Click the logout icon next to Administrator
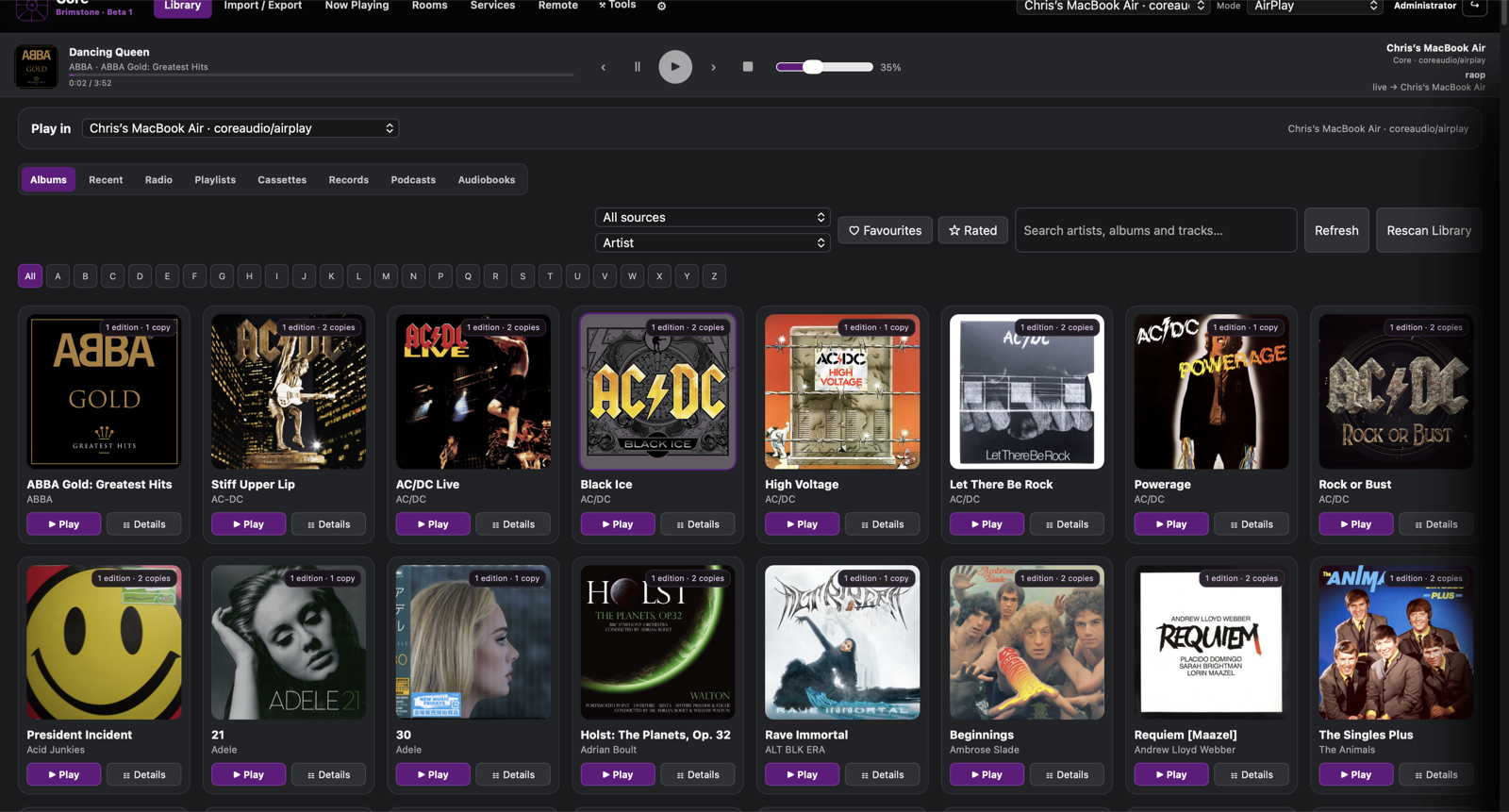The image size is (1509, 812). click(x=1475, y=6)
